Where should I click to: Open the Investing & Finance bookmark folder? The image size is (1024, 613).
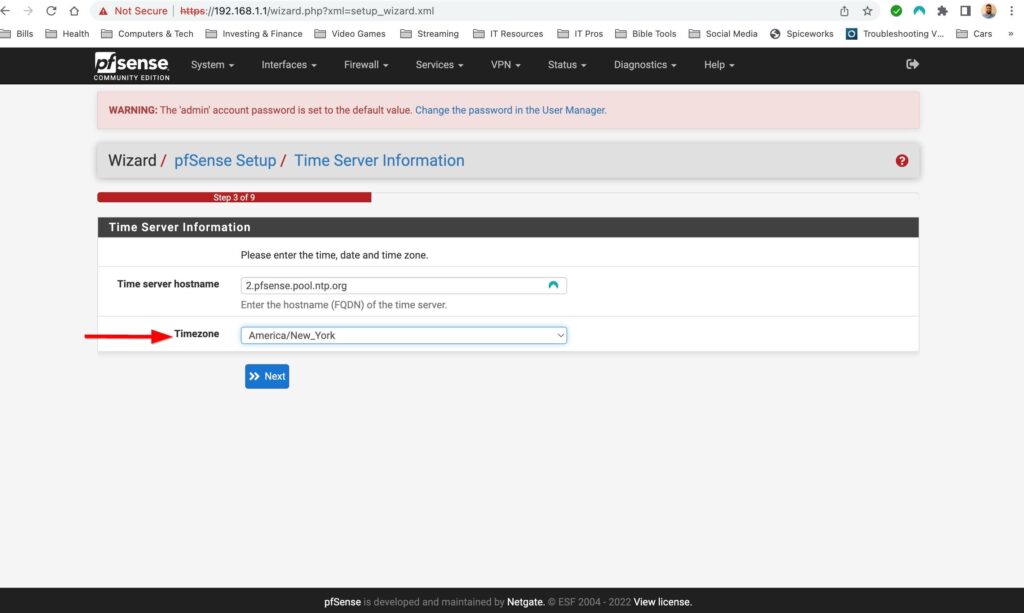click(254, 34)
